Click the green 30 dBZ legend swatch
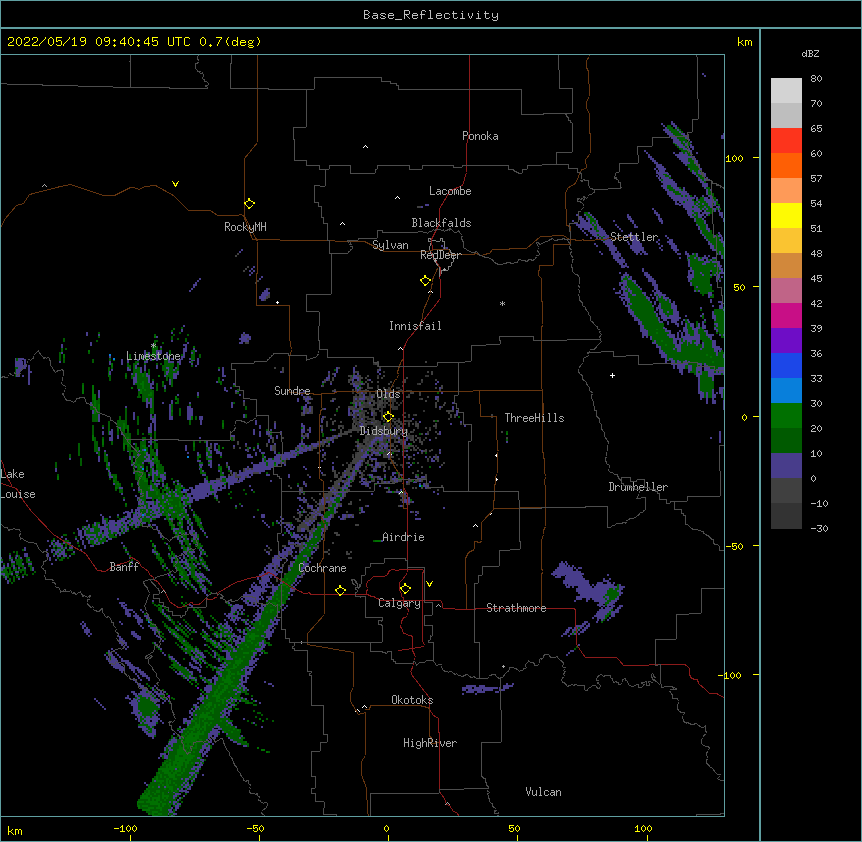Screen dimensions: 862x842 [786, 416]
